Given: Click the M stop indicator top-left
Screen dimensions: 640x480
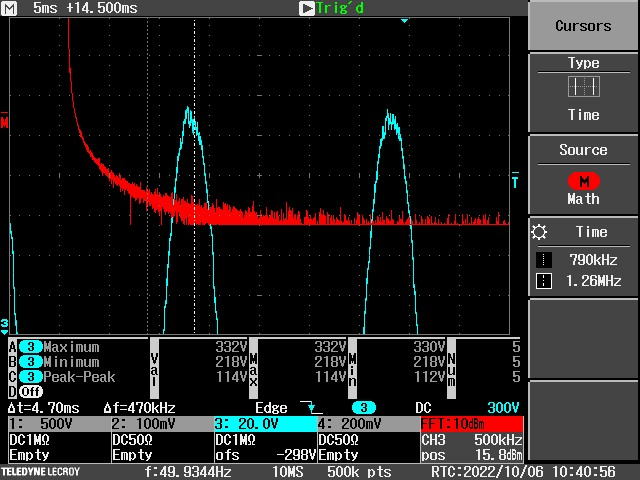Looking at the screenshot, I should [x=10, y=8].
